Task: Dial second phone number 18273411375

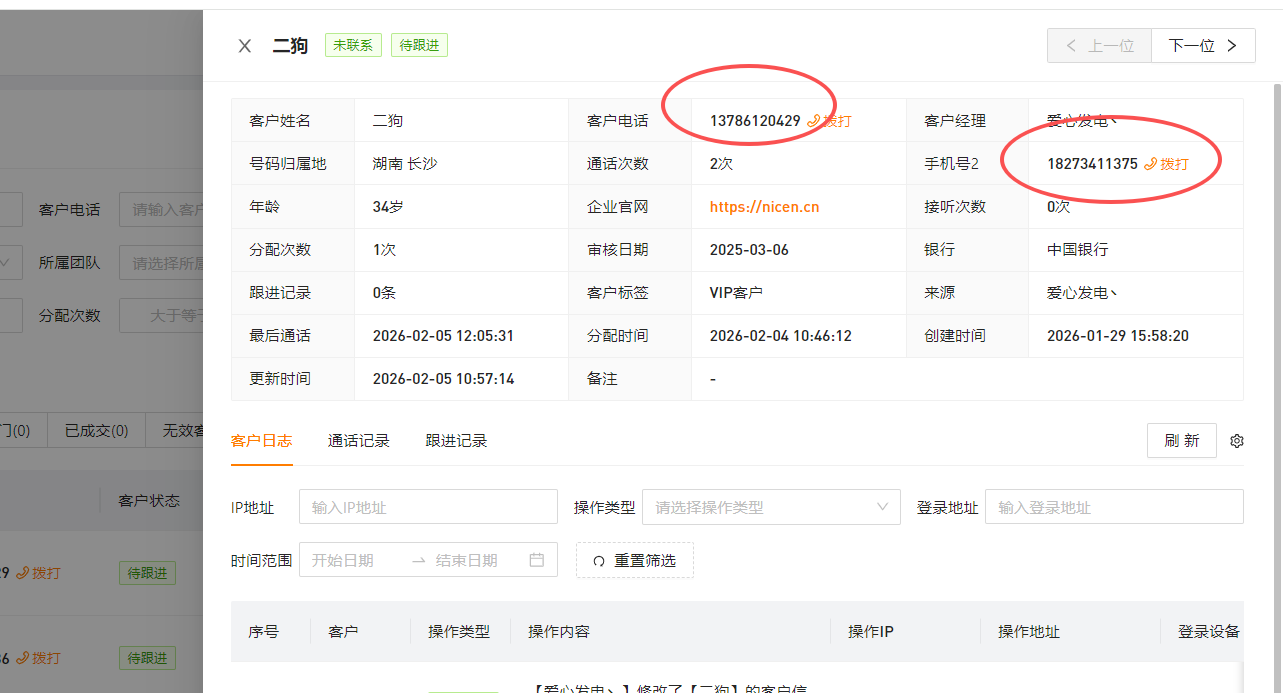Action: click(1167, 164)
